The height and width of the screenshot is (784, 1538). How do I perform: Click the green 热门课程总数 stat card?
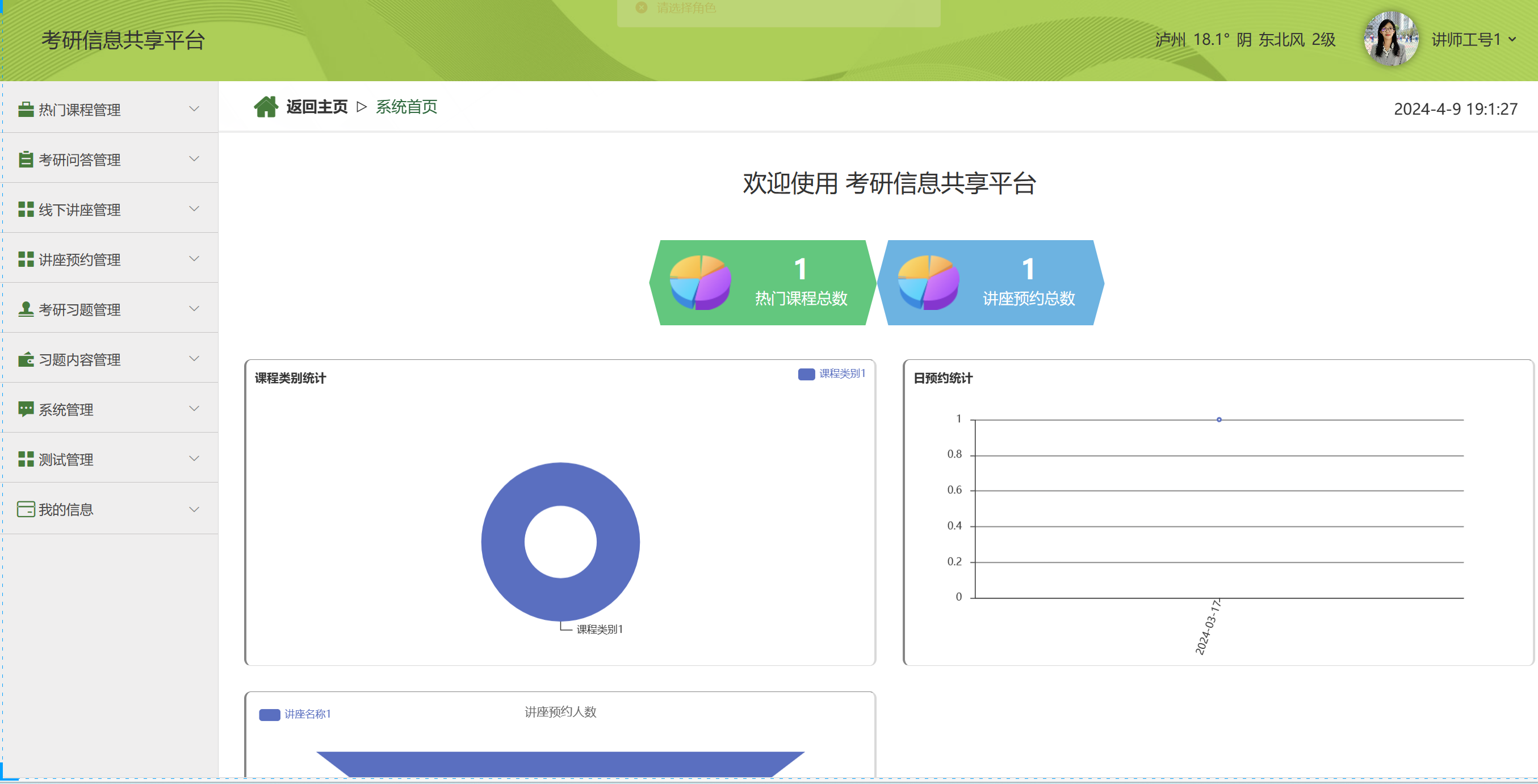[762, 283]
